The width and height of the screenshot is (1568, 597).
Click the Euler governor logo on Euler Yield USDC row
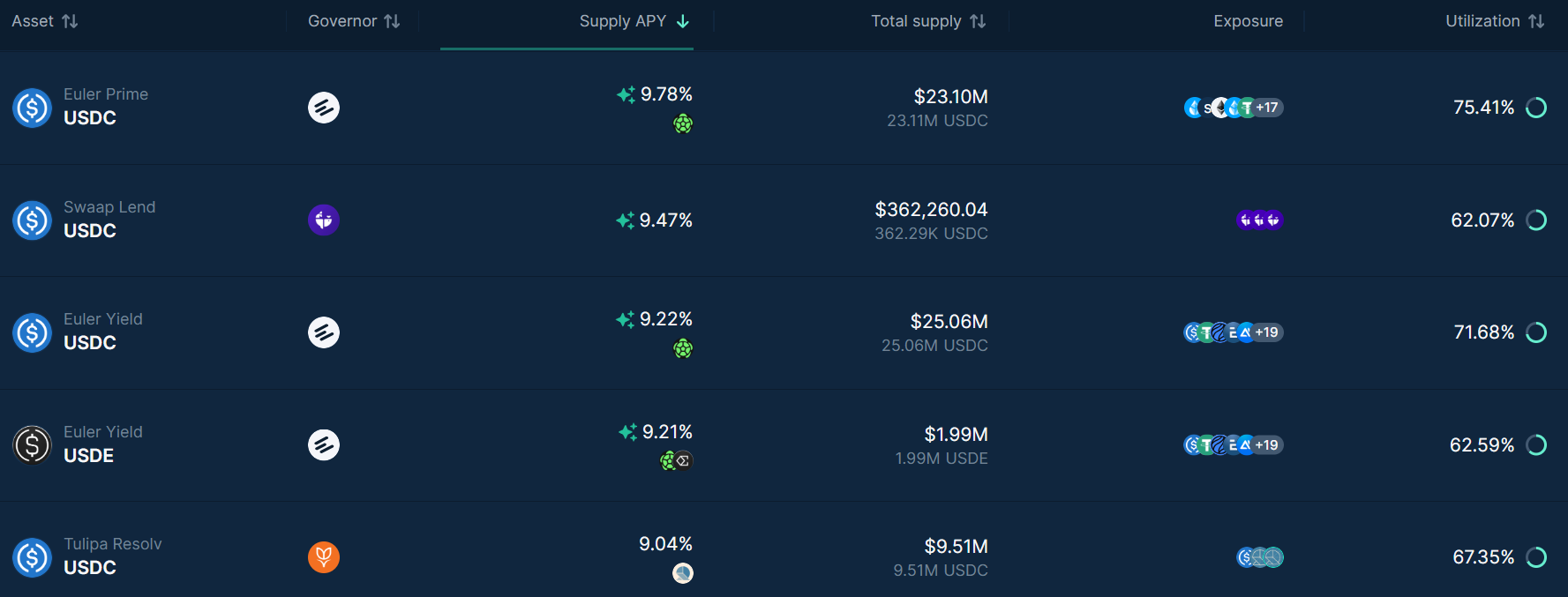323,332
